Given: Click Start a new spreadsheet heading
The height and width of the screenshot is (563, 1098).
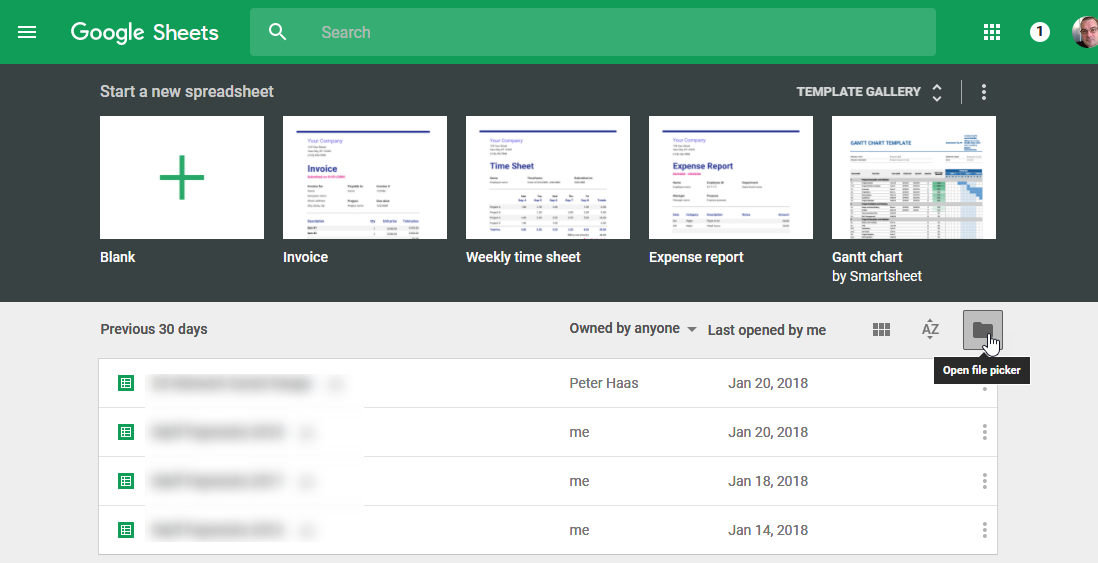Looking at the screenshot, I should click(x=187, y=92).
